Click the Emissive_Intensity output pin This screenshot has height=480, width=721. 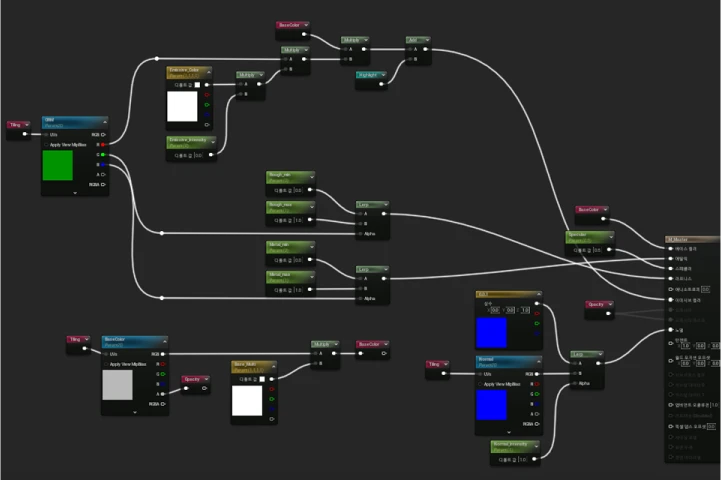211,155
